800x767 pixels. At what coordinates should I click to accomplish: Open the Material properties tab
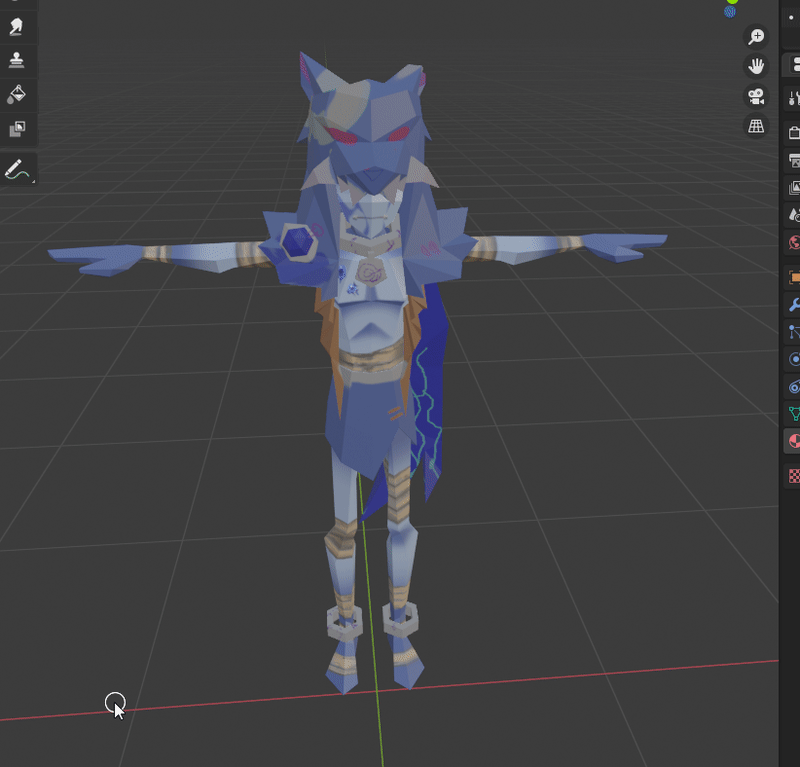click(x=793, y=441)
